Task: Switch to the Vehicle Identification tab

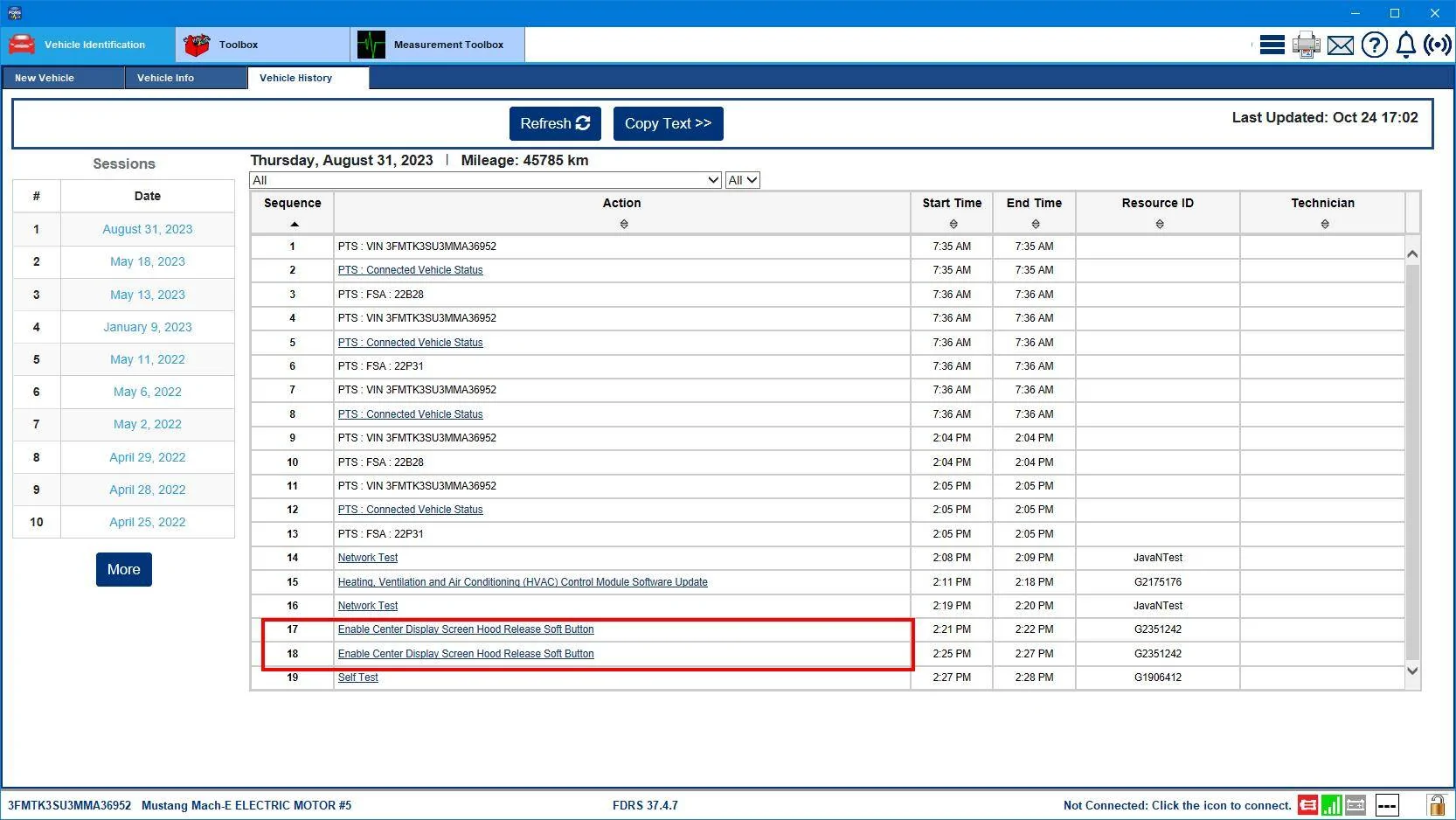Action: tap(87, 45)
